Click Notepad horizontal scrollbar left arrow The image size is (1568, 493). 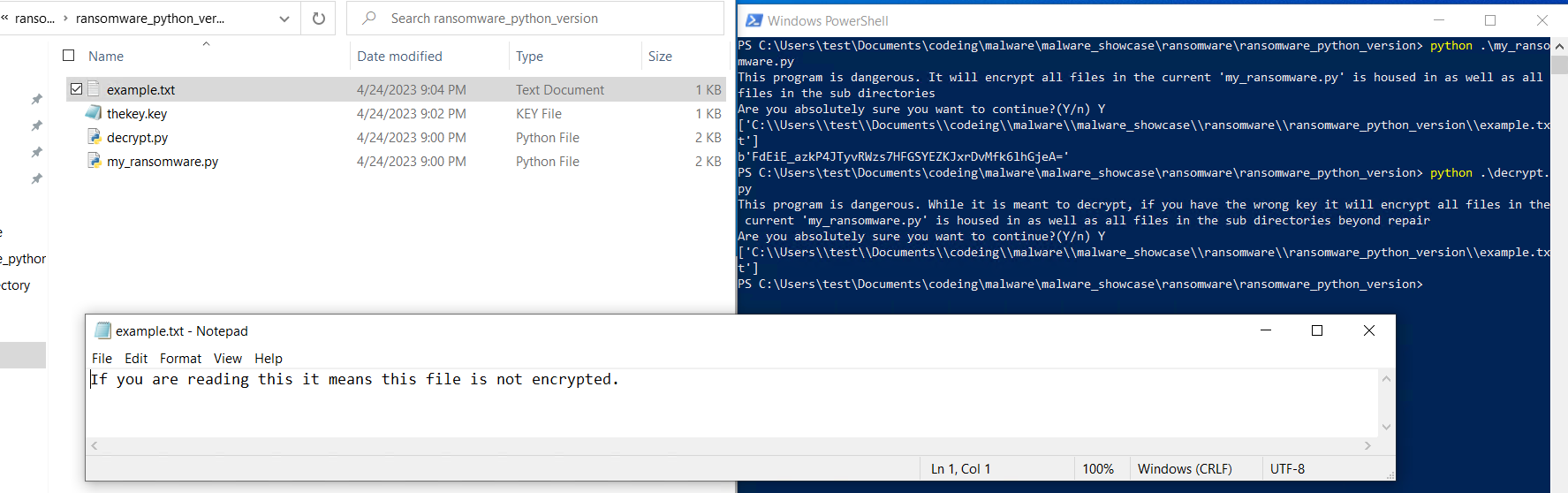click(95, 446)
